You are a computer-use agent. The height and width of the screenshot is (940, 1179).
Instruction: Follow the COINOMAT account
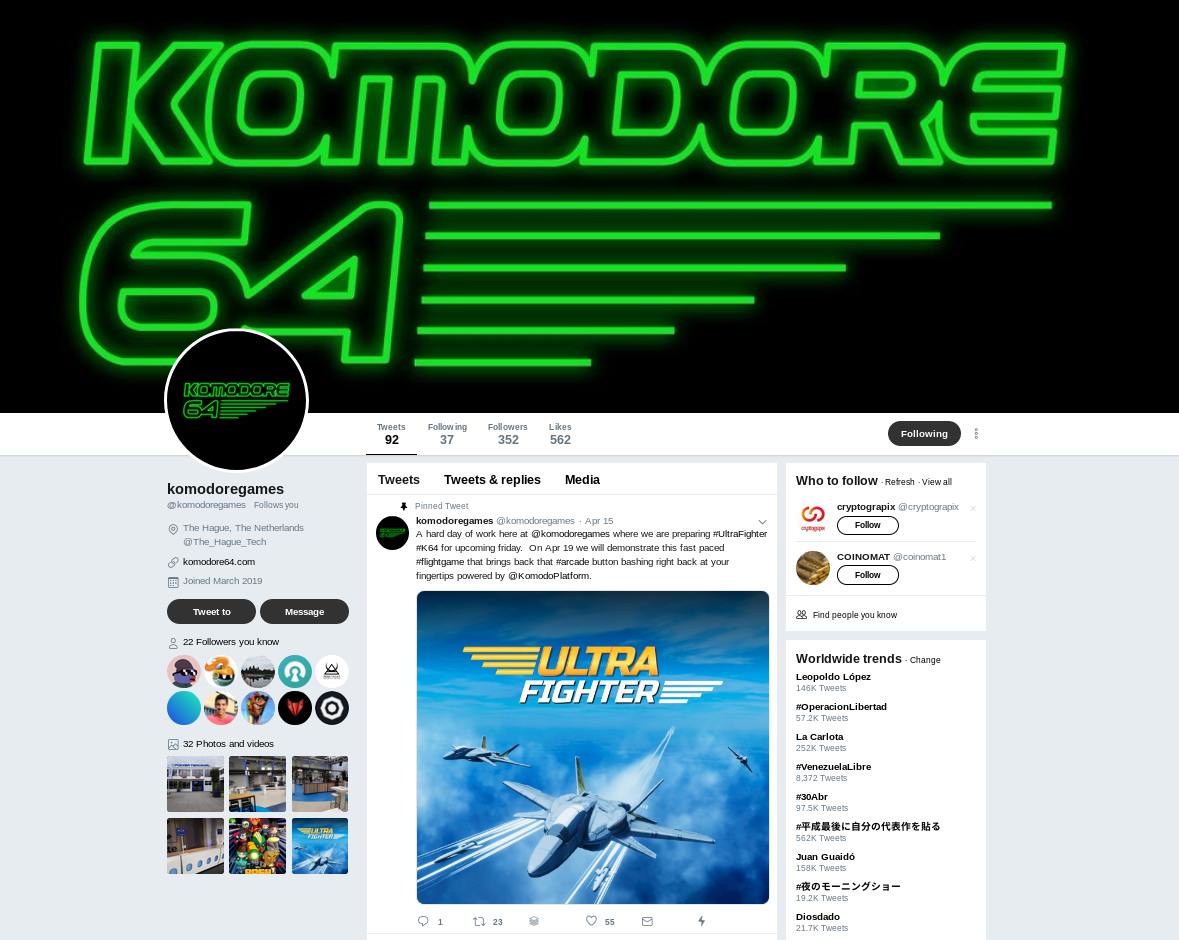tap(868, 575)
